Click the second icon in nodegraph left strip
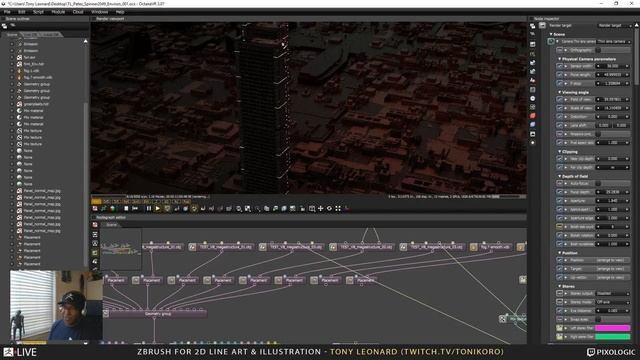 point(95,234)
